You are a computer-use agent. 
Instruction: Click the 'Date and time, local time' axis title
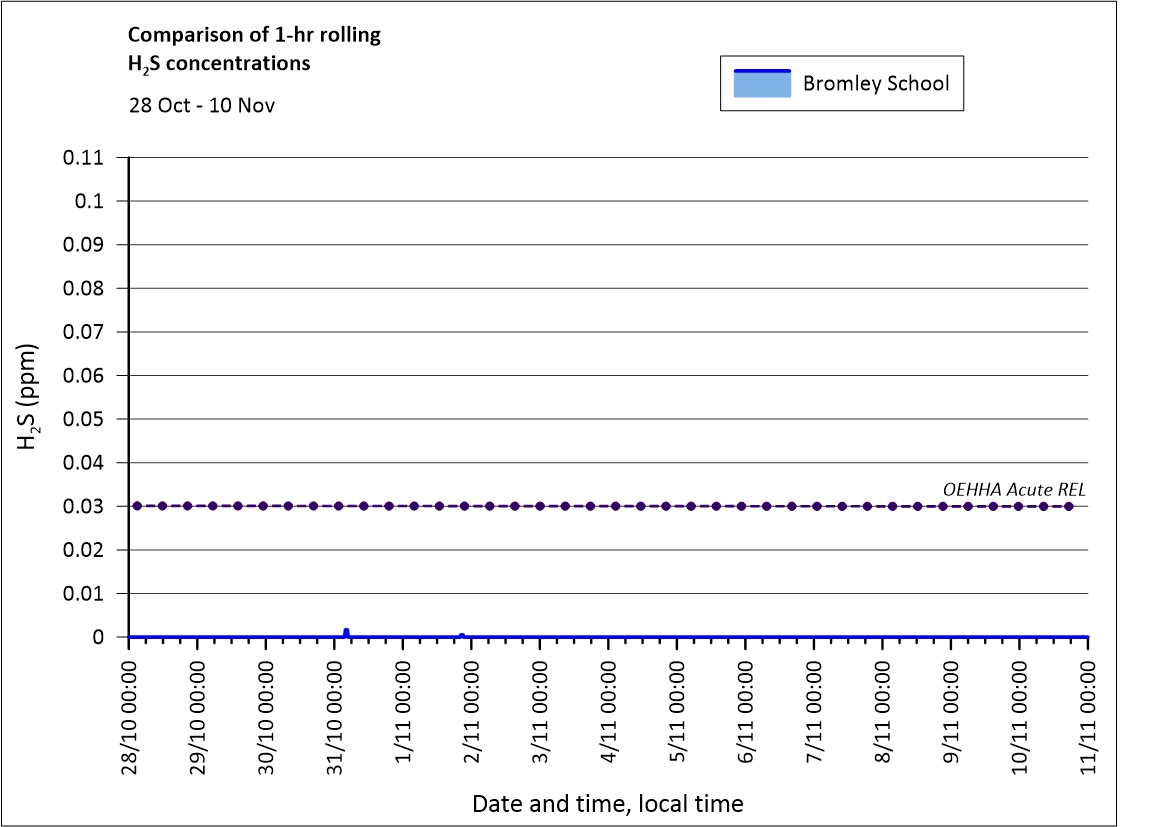pos(607,803)
